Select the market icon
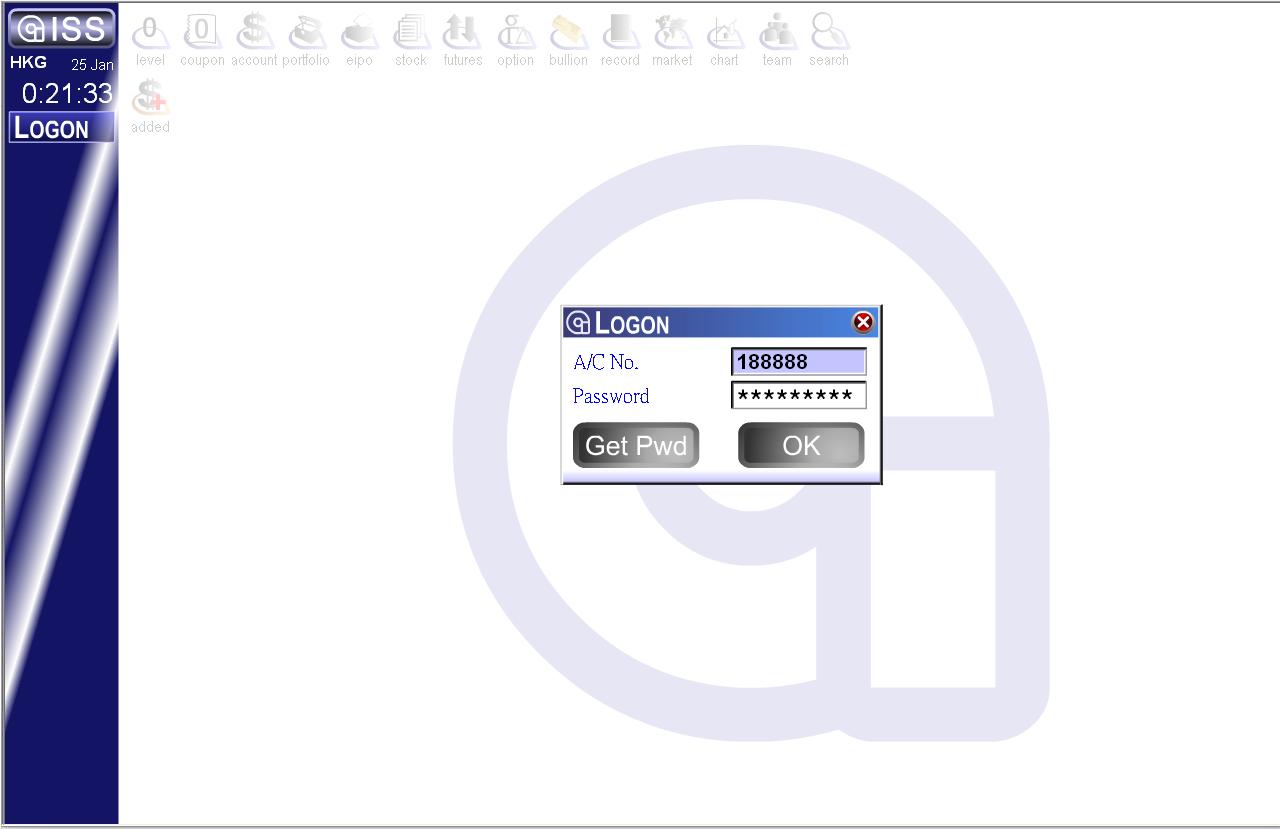Screen dimensions: 1280x829 click(672, 35)
